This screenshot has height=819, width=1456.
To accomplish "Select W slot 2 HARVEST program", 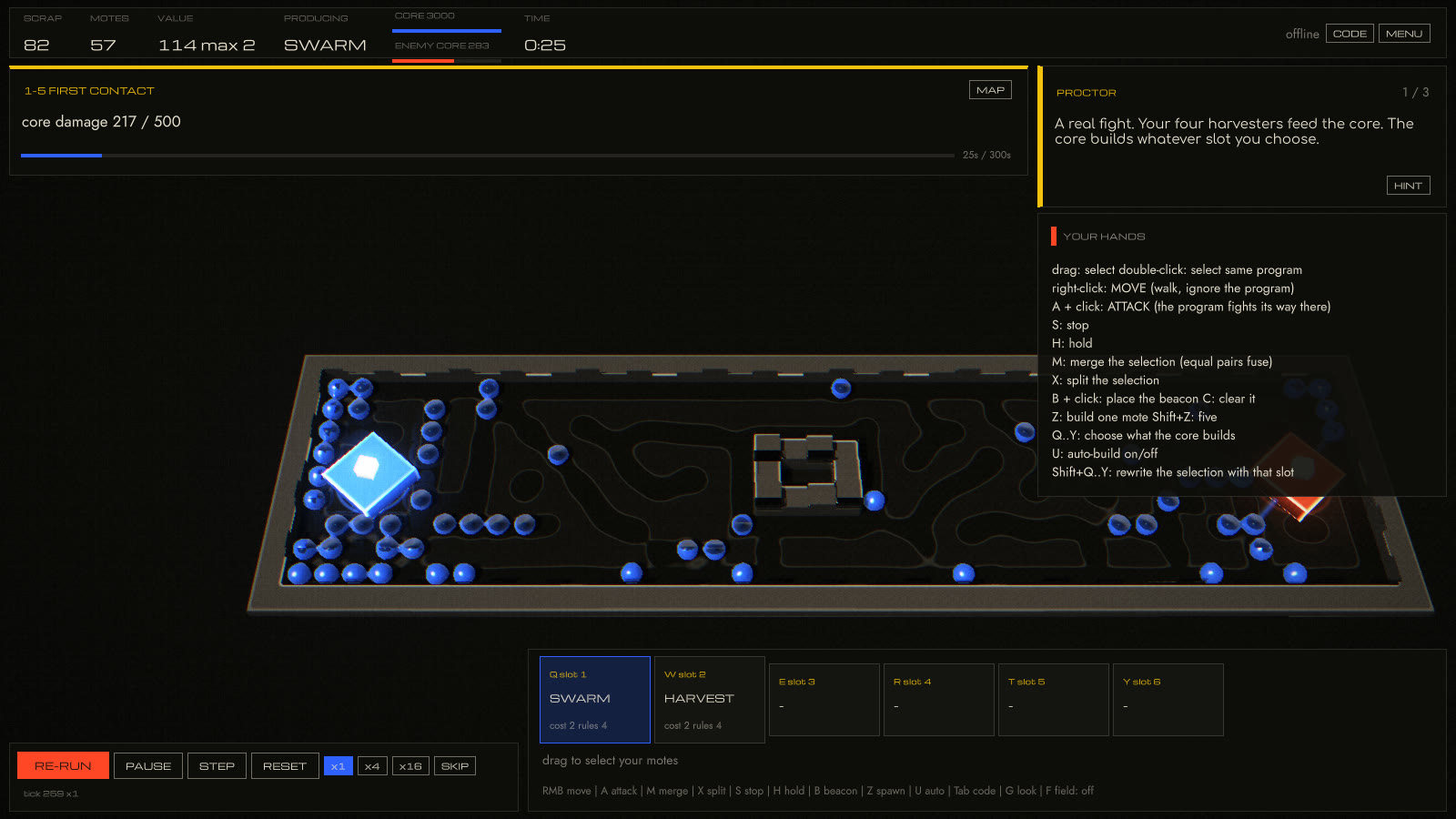I will click(710, 700).
